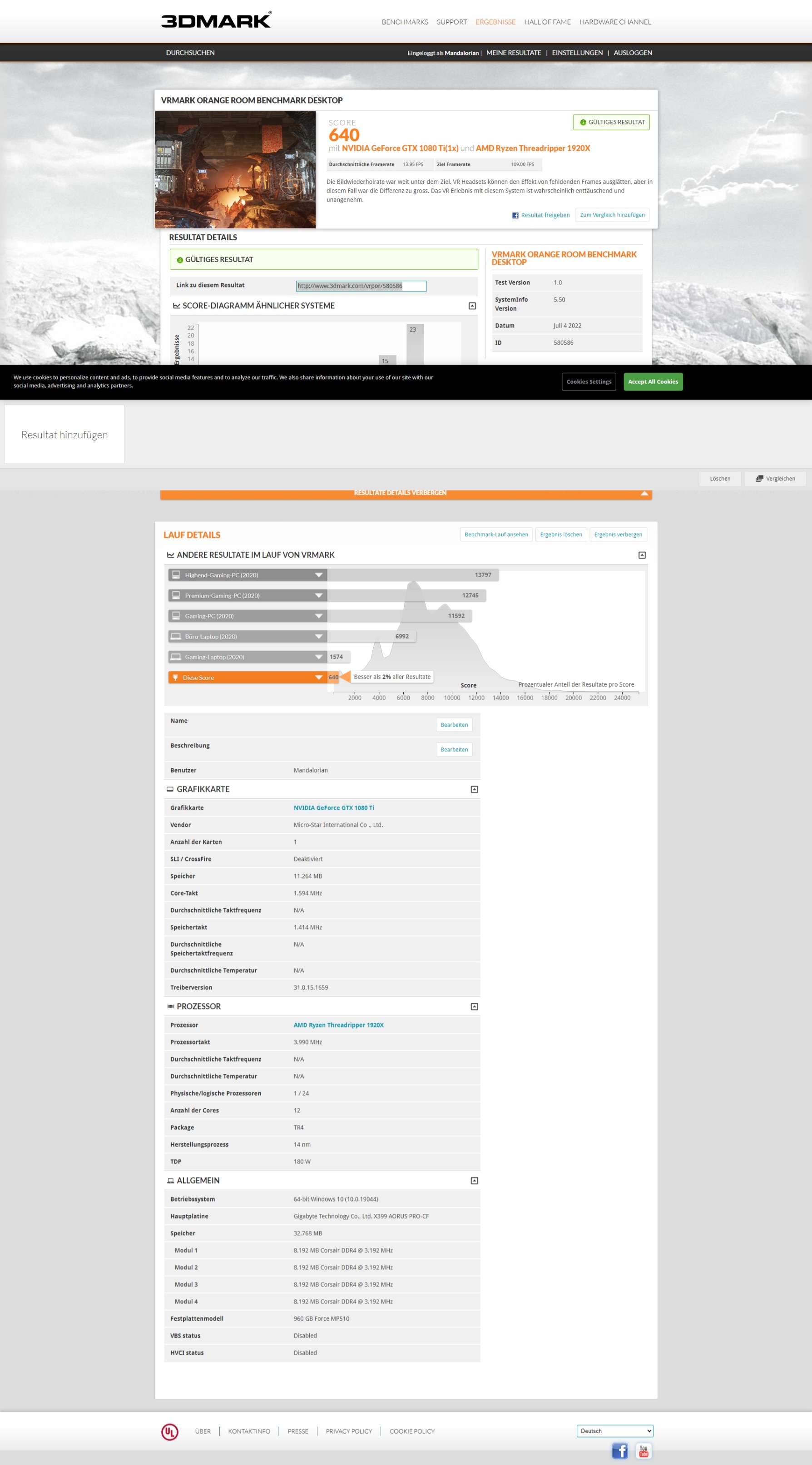This screenshot has height=1465, width=812.
Task: Open the Deutsch language selector
Action: [x=615, y=1431]
